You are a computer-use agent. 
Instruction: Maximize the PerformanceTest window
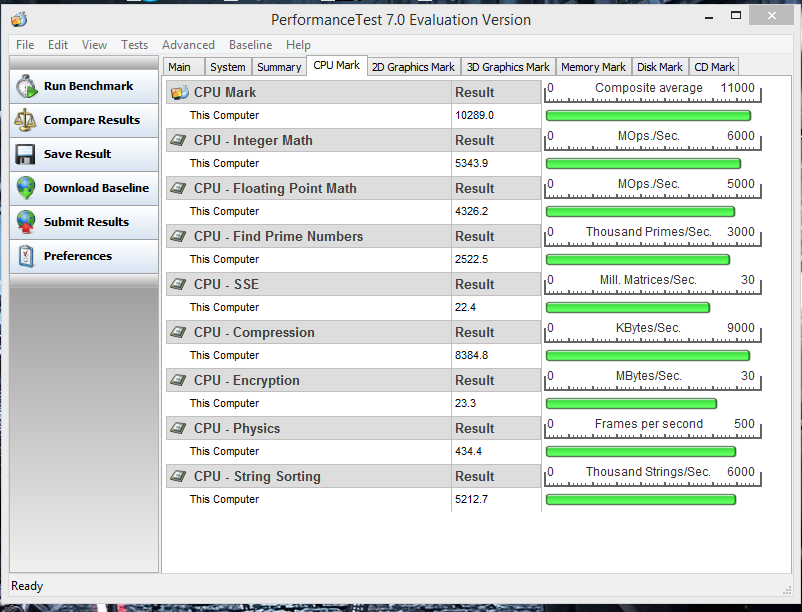pyautogui.click(x=736, y=16)
